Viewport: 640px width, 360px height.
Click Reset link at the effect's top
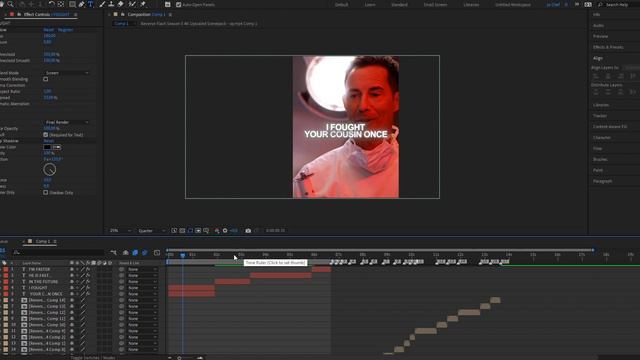point(49,30)
